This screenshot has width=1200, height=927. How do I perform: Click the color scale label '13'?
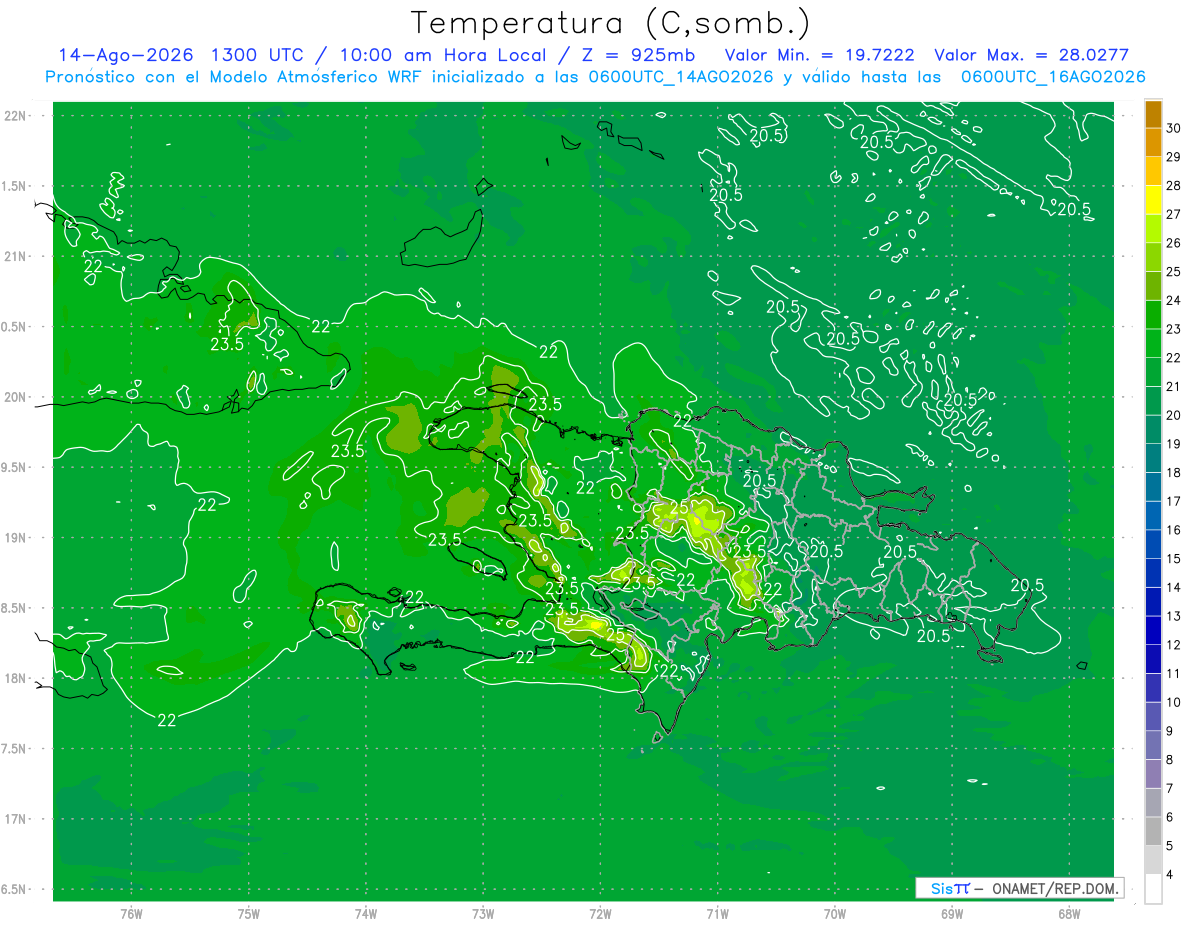pyautogui.click(x=1174, y=616)
